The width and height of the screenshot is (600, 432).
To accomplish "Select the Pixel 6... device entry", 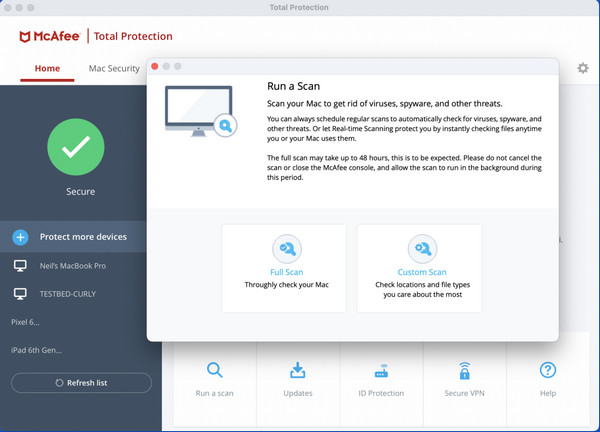I will tap(25, 322).
